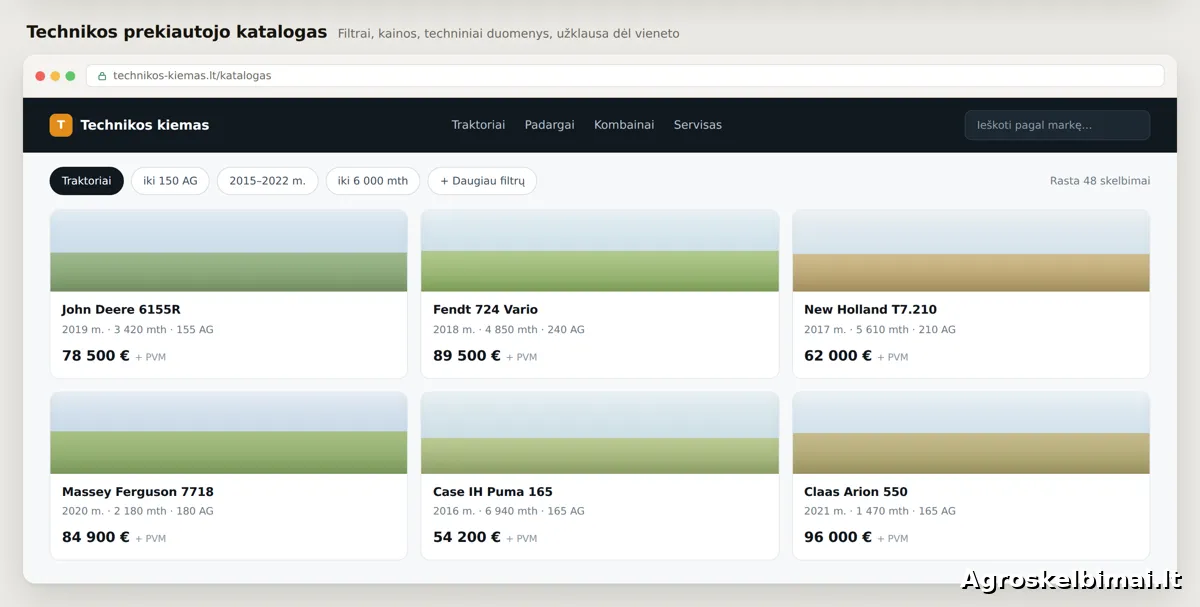Click the 54 200 € price
Viewport: 1200px width, 607px height.
(467, 538)
